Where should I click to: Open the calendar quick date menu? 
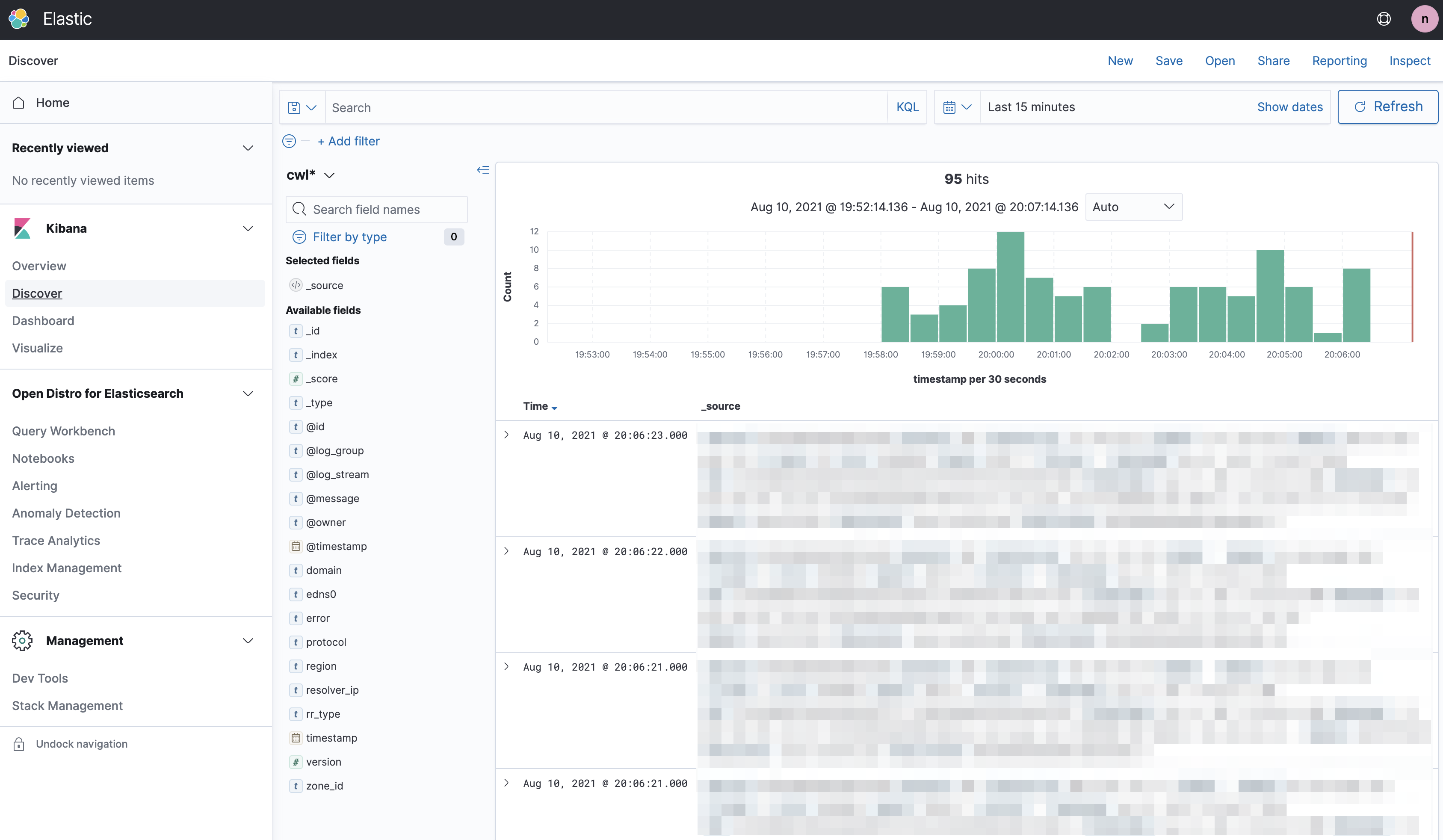[957, 107]
